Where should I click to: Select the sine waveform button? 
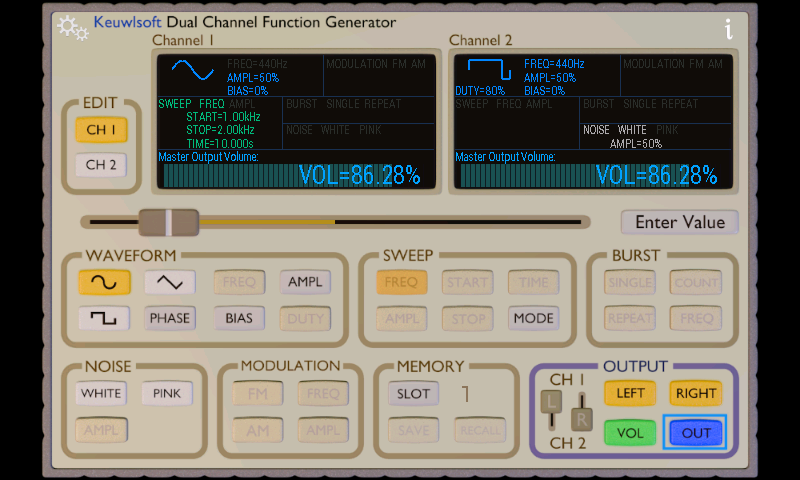(104, 282)
